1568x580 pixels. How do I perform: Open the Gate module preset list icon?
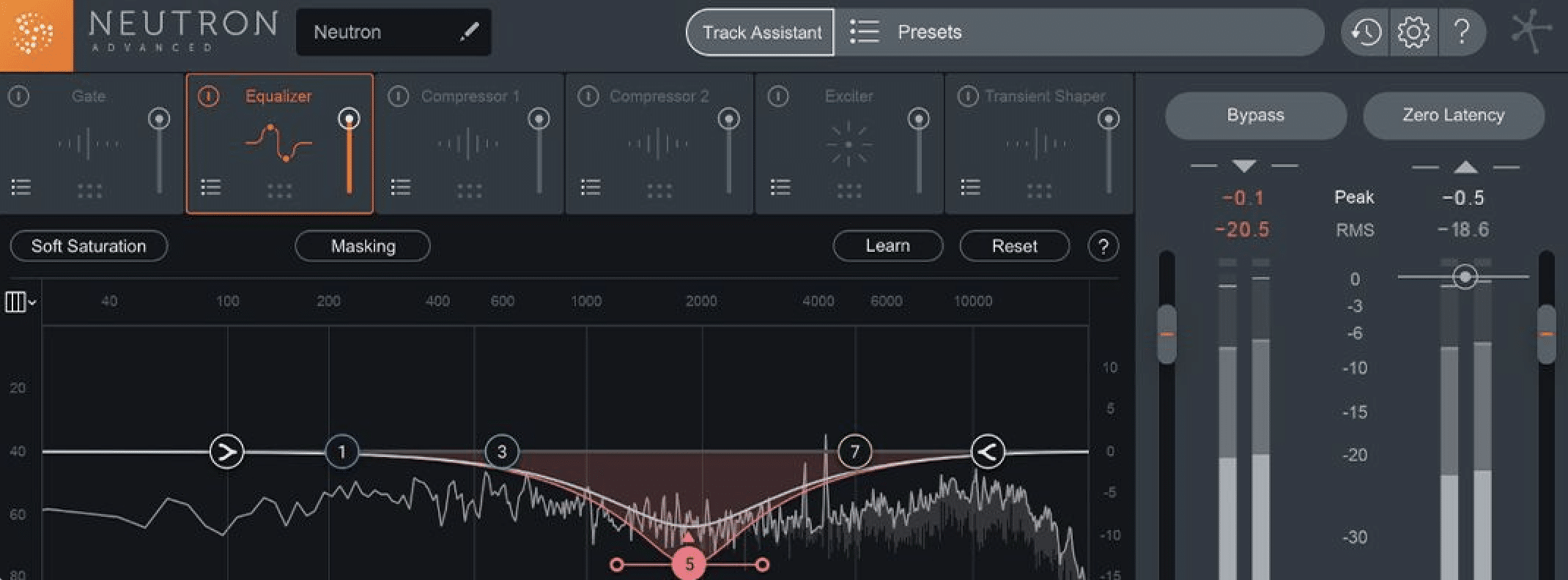coord(21,187)
